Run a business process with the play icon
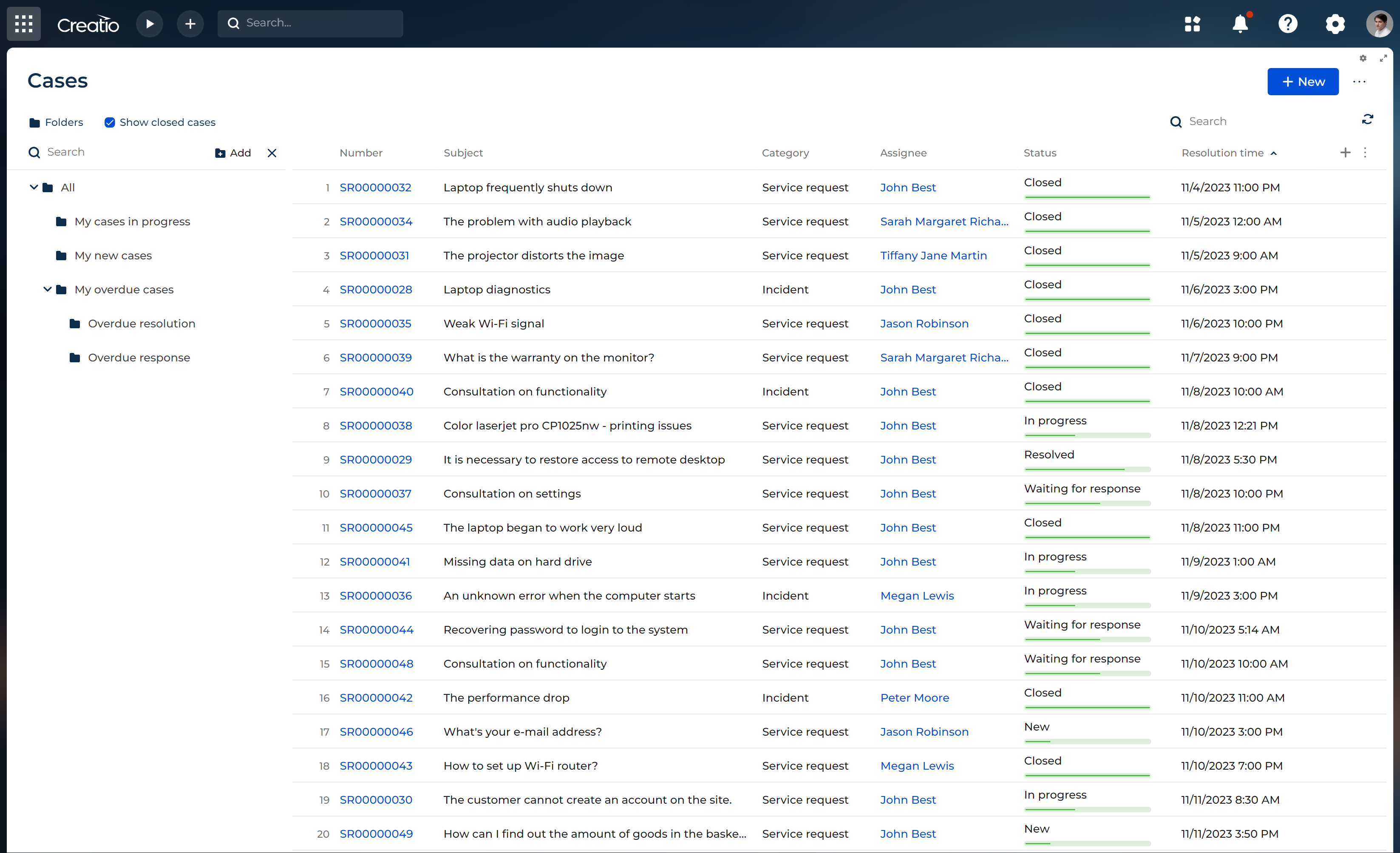The height and width of the screenshot is (853, 1400). click(150, 23)
